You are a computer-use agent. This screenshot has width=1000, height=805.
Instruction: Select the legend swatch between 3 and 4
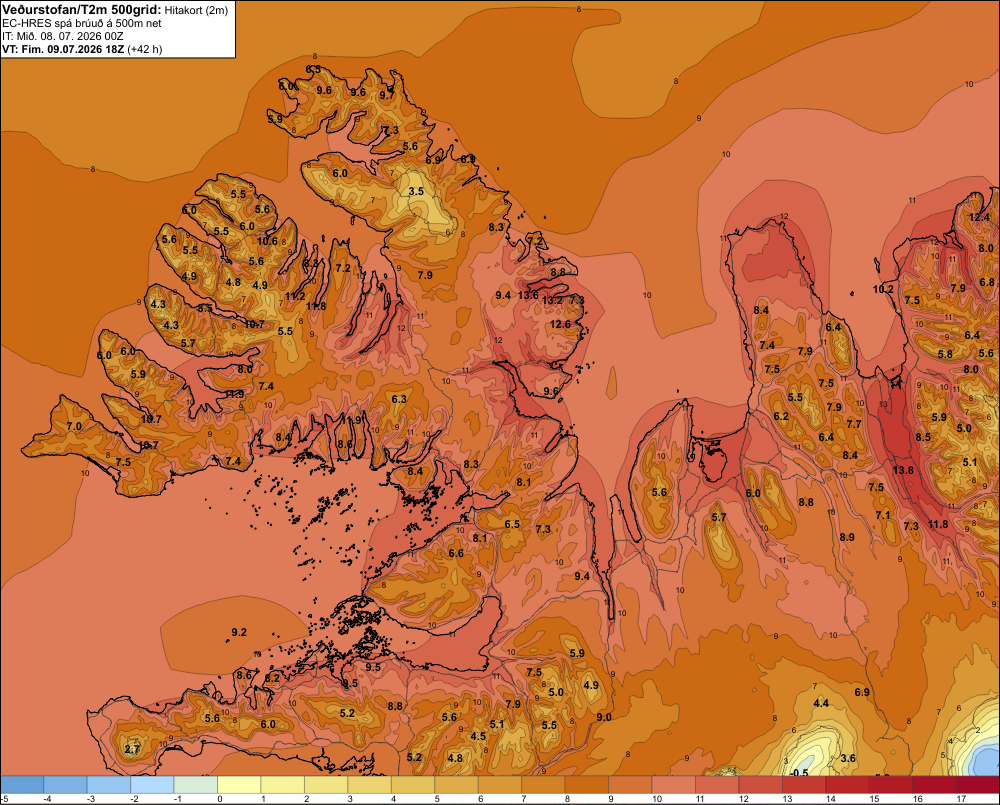tap(369, 785)
